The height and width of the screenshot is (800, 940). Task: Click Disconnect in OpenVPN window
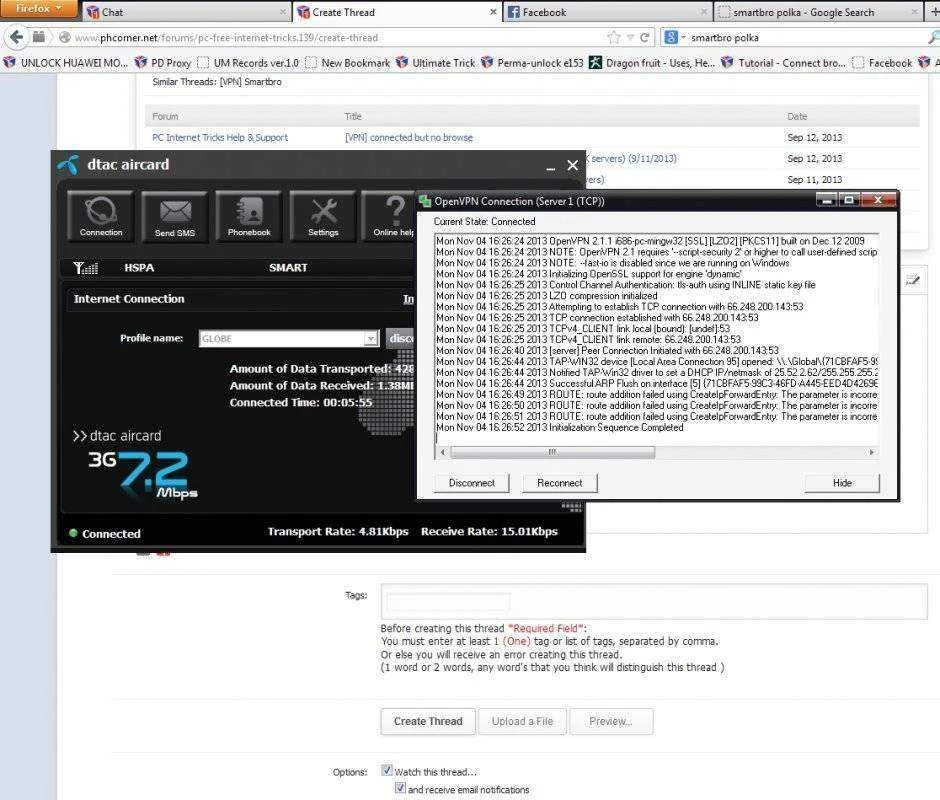click(471, 483)
